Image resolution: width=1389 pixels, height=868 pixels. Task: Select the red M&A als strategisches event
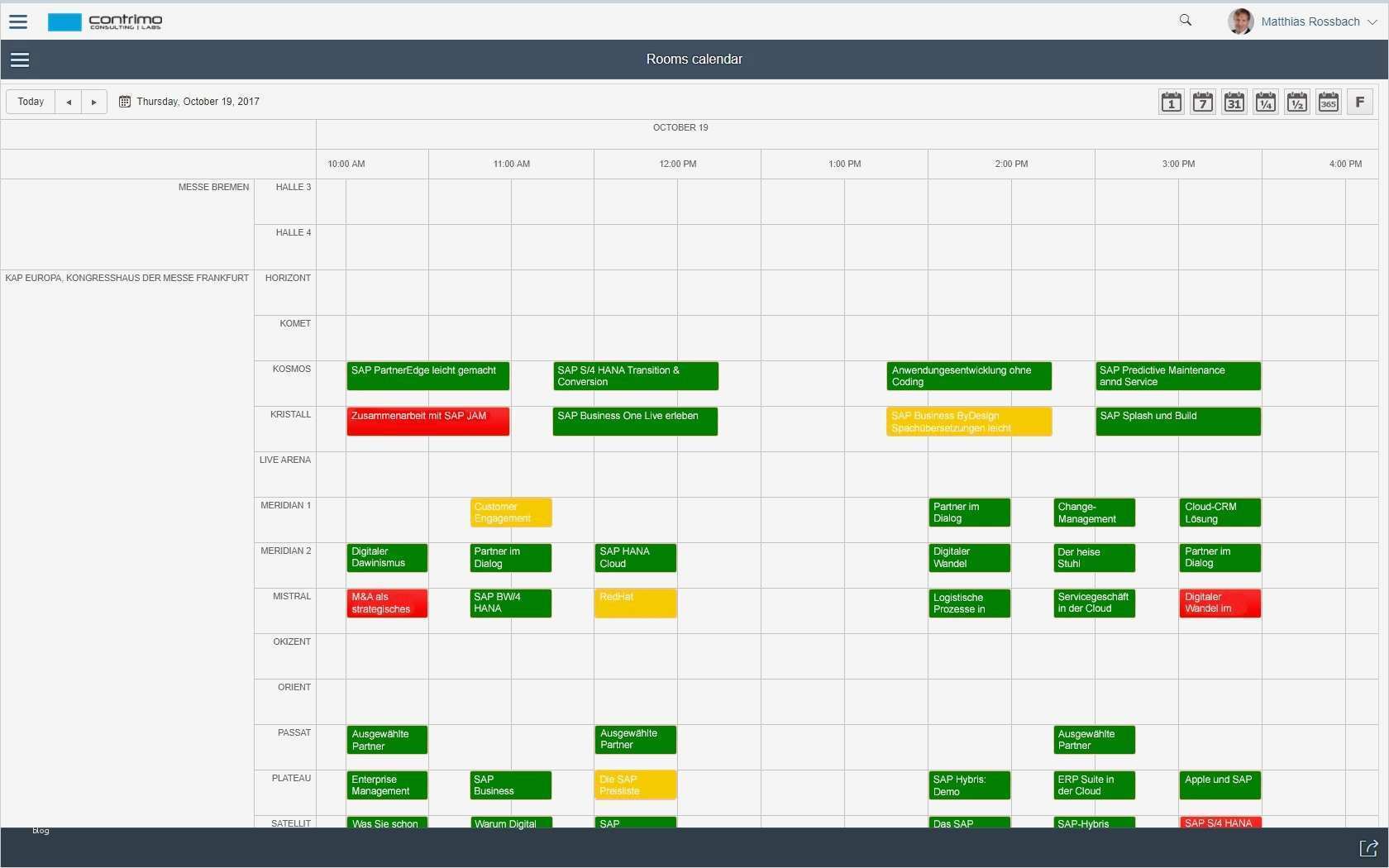387,603
